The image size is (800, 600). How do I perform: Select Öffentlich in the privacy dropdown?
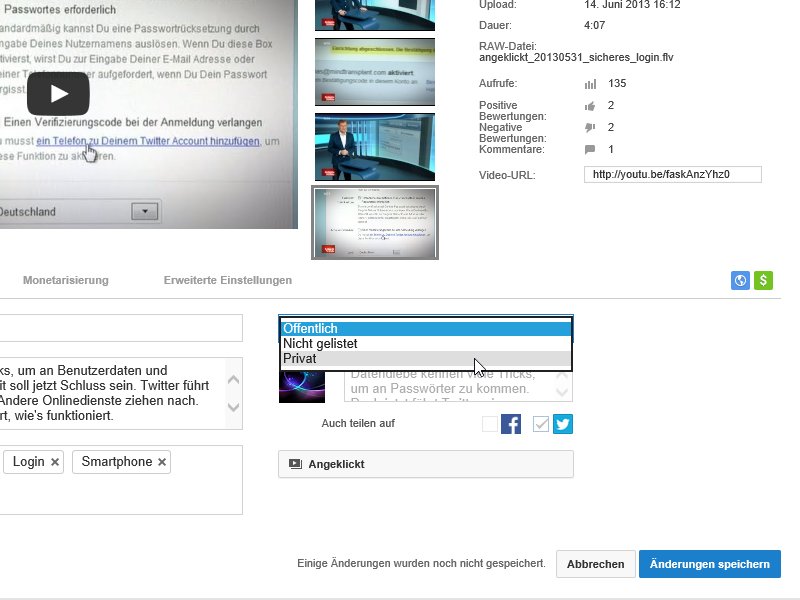click(x=426, y=328)
